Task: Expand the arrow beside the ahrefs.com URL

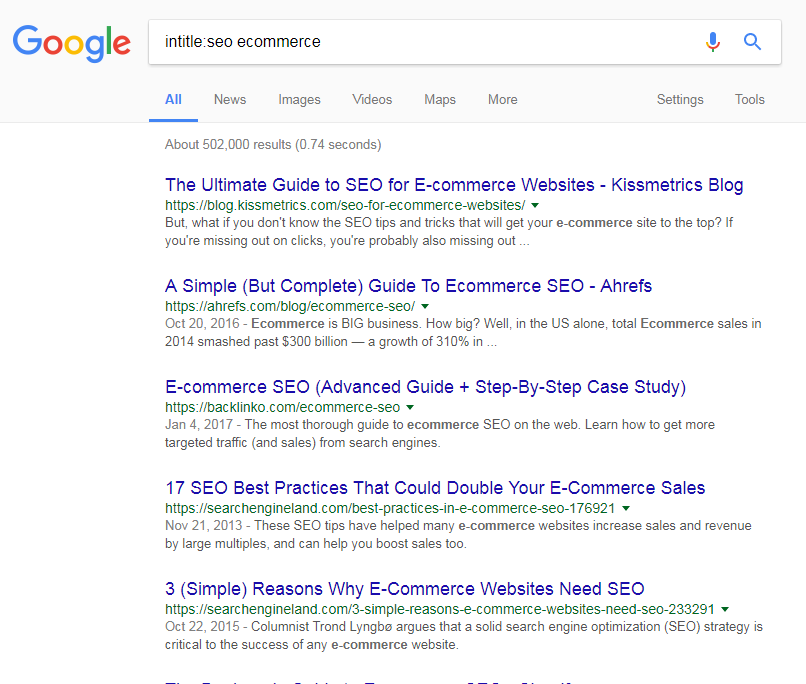Action: [425, 307]
